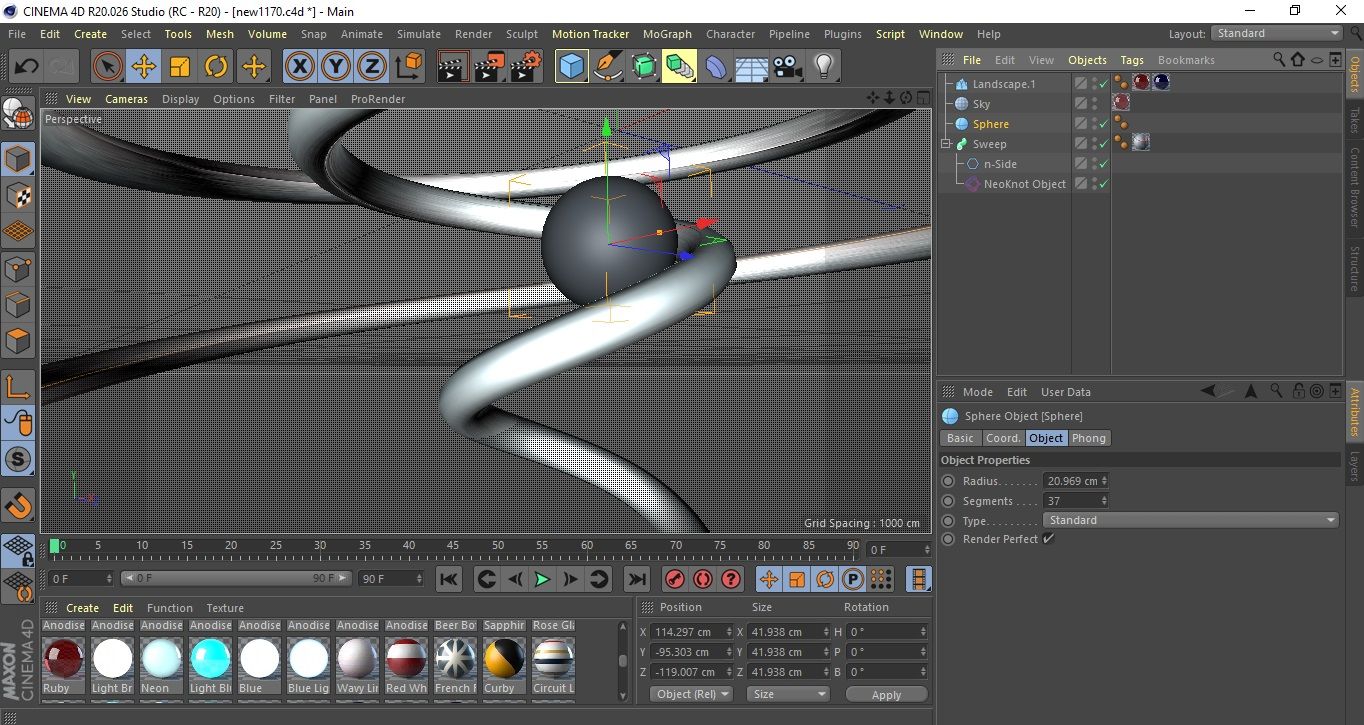This screenshot has width=1364, height=725.
Task: Switch to Model mode cube icon
Action: (18, 159)
